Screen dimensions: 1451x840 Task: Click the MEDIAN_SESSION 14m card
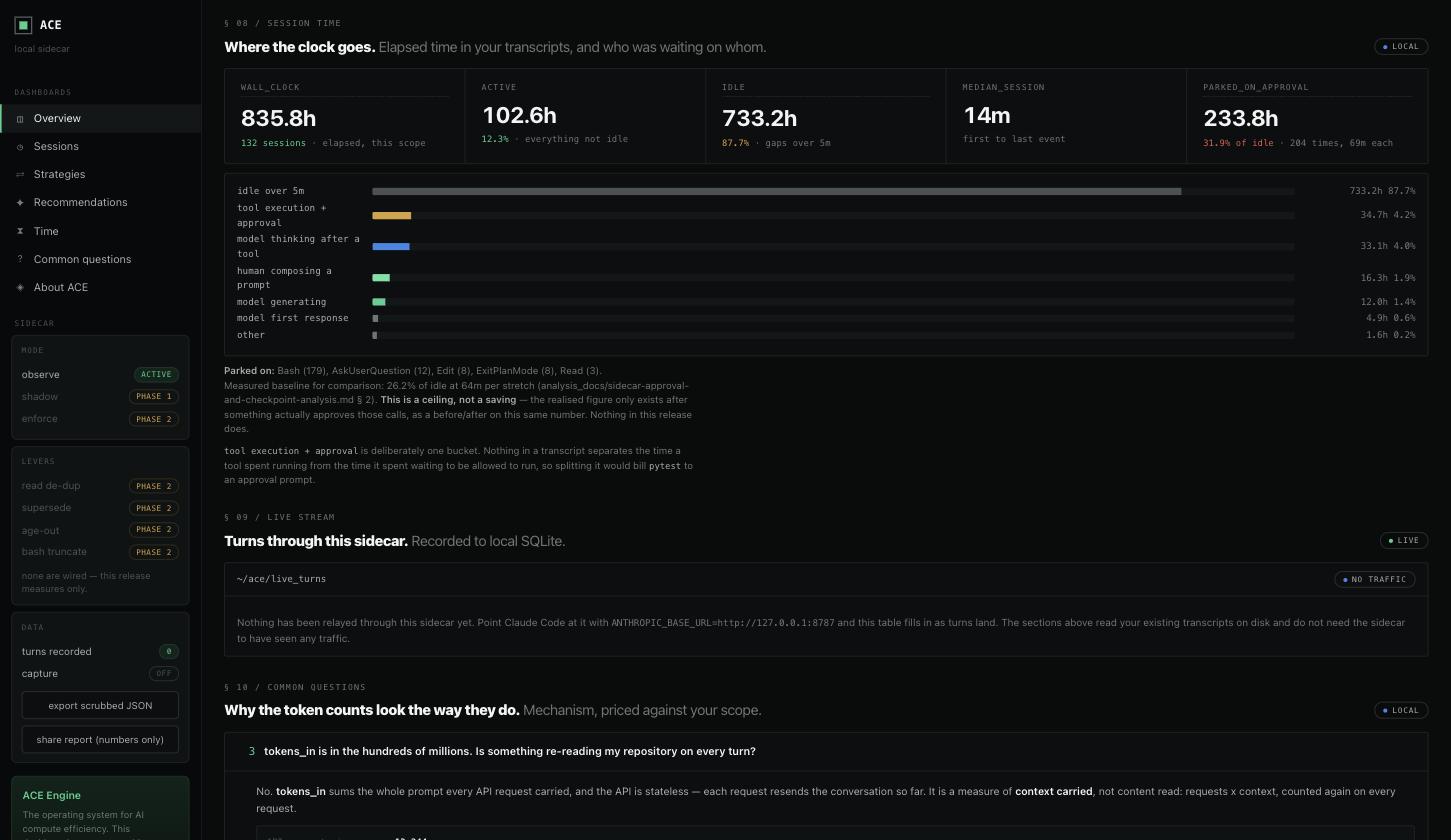[x=1067, y=116]
